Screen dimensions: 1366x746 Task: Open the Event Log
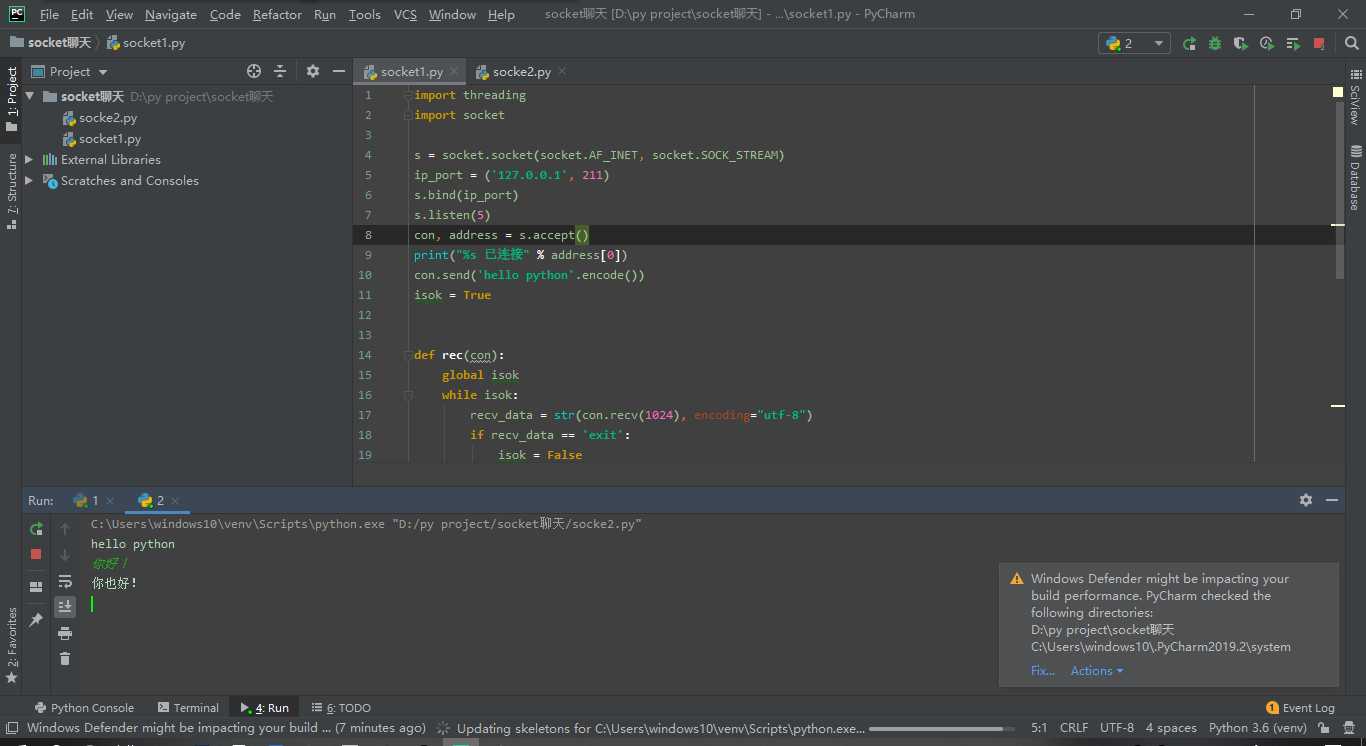pyautogui.click(x=1300, y=707)
